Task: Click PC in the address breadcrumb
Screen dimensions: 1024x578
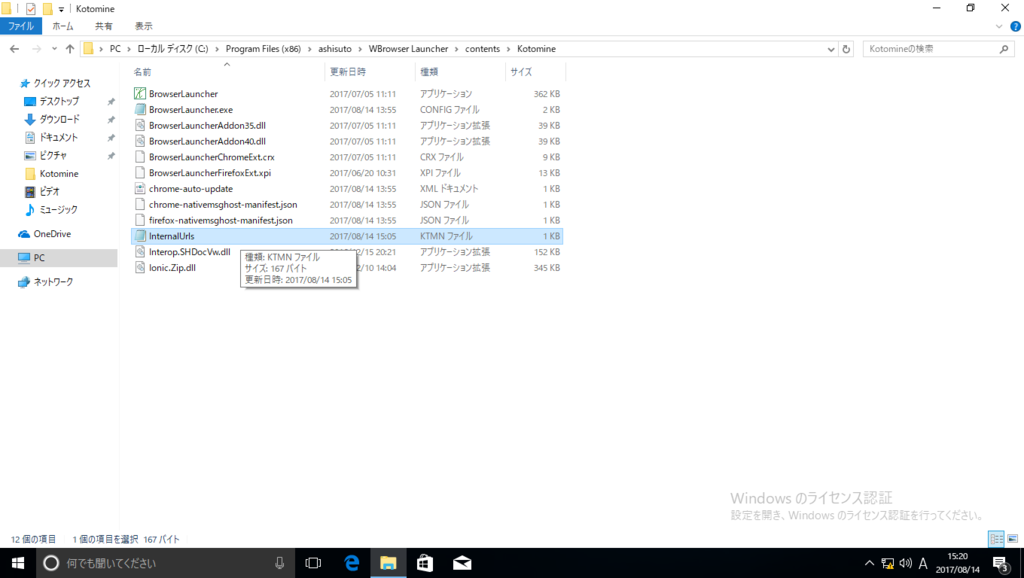Action: (x=115, y=49)
